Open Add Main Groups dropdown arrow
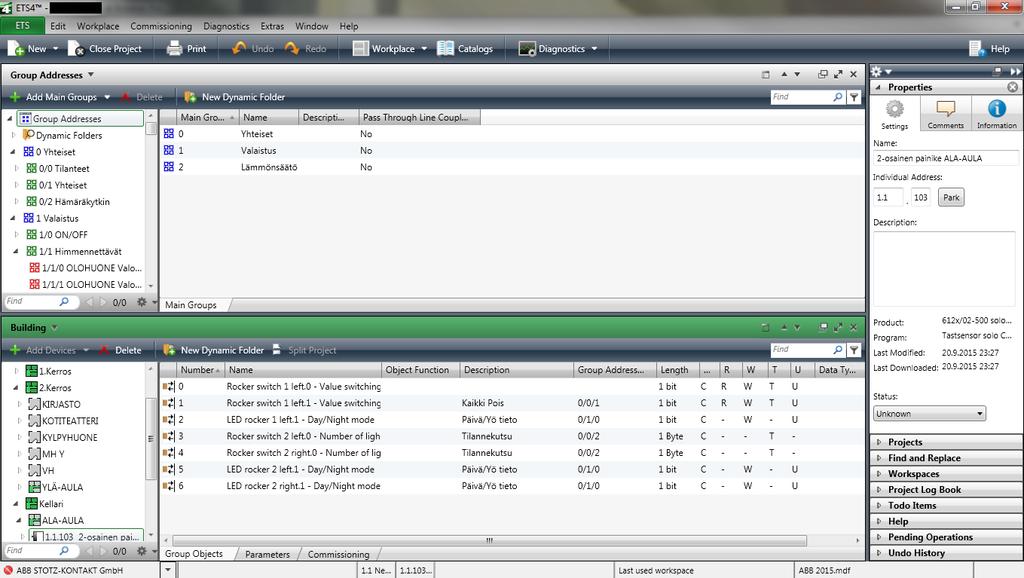The image size is (1024, 578). (x=107, y=97)
